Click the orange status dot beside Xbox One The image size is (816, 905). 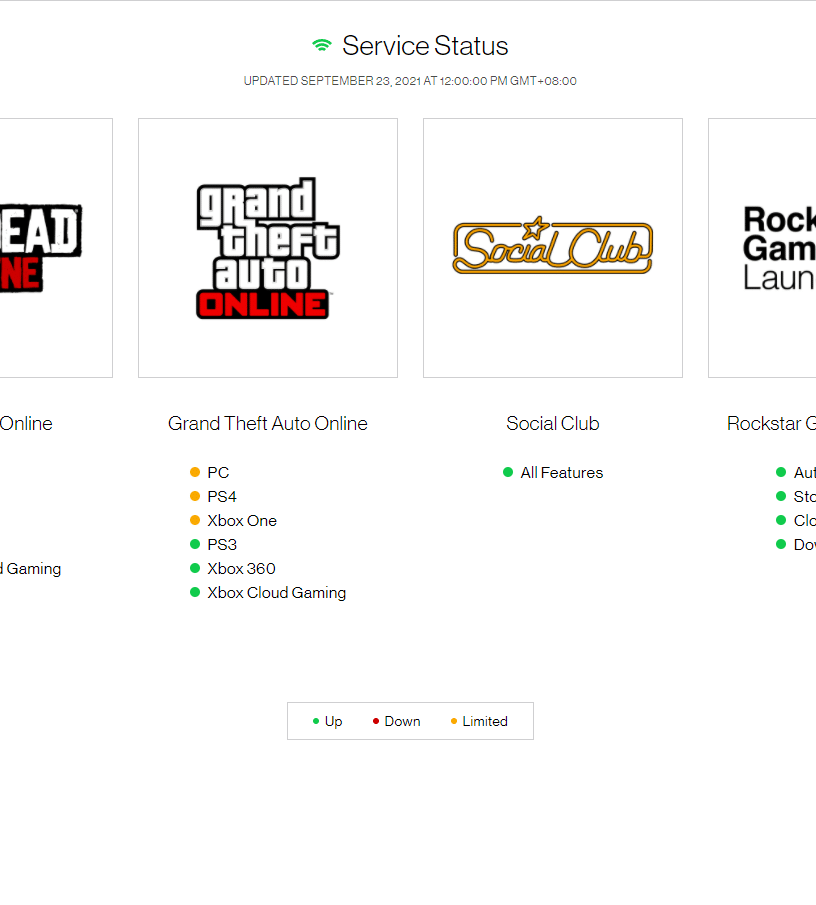point(195,520)
